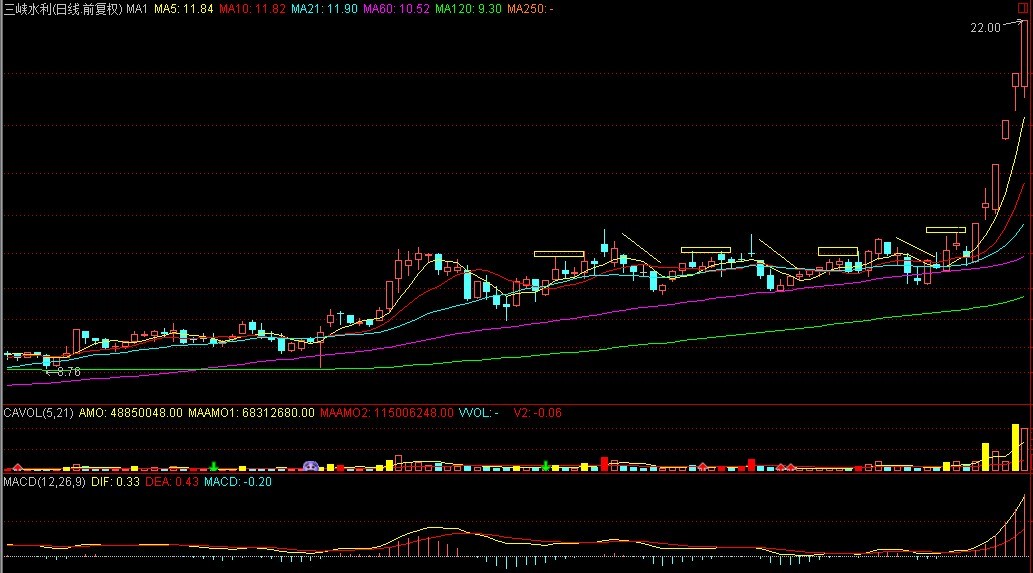Image resolution: width=1033 pixels, height=573 pixels.
Task: Select the rightmost yellow rectangle marker on chart
Action: (945, 230)
